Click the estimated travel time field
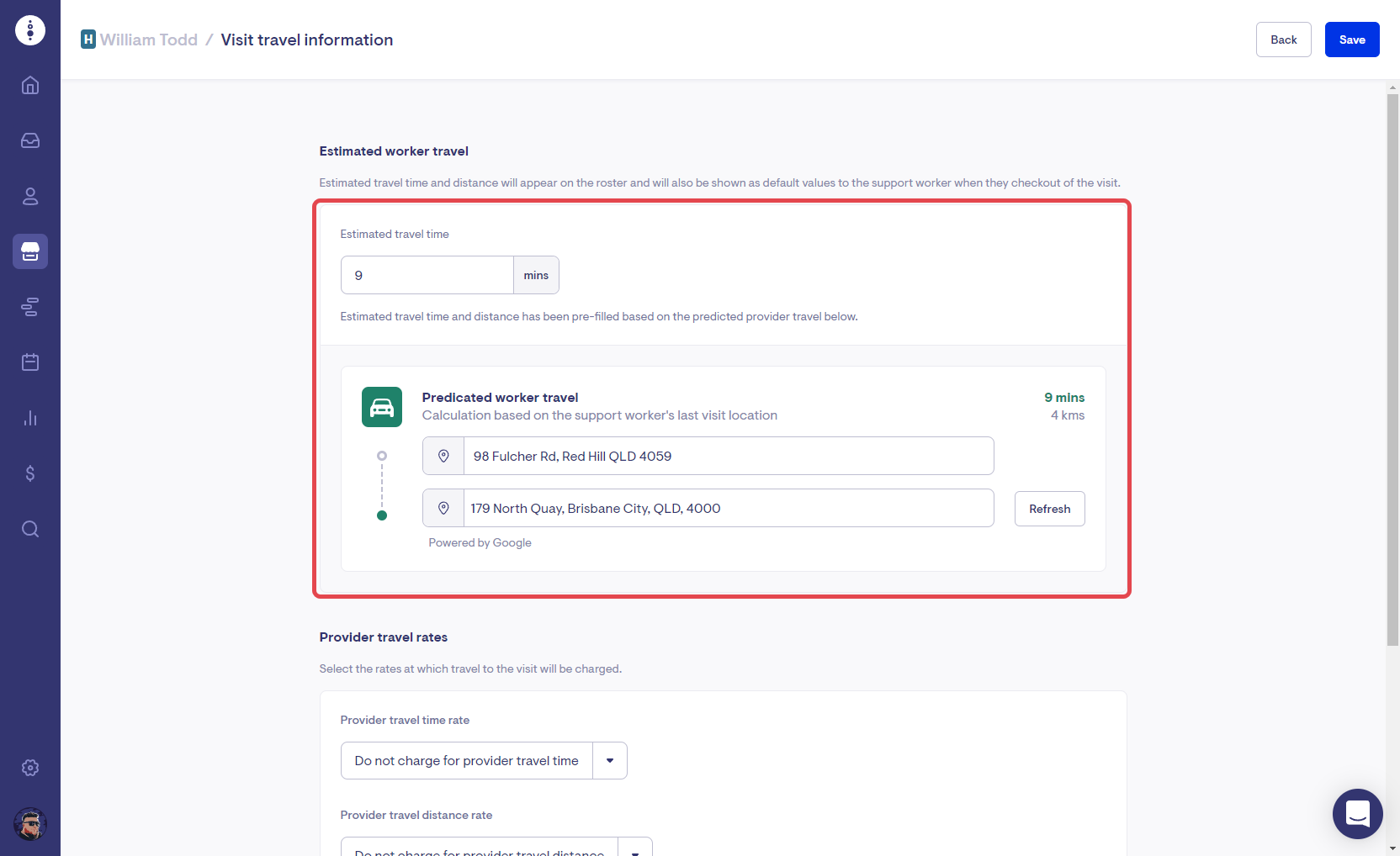The width and height of the screenshot is (1400, 856). click(x=427, y=276)
